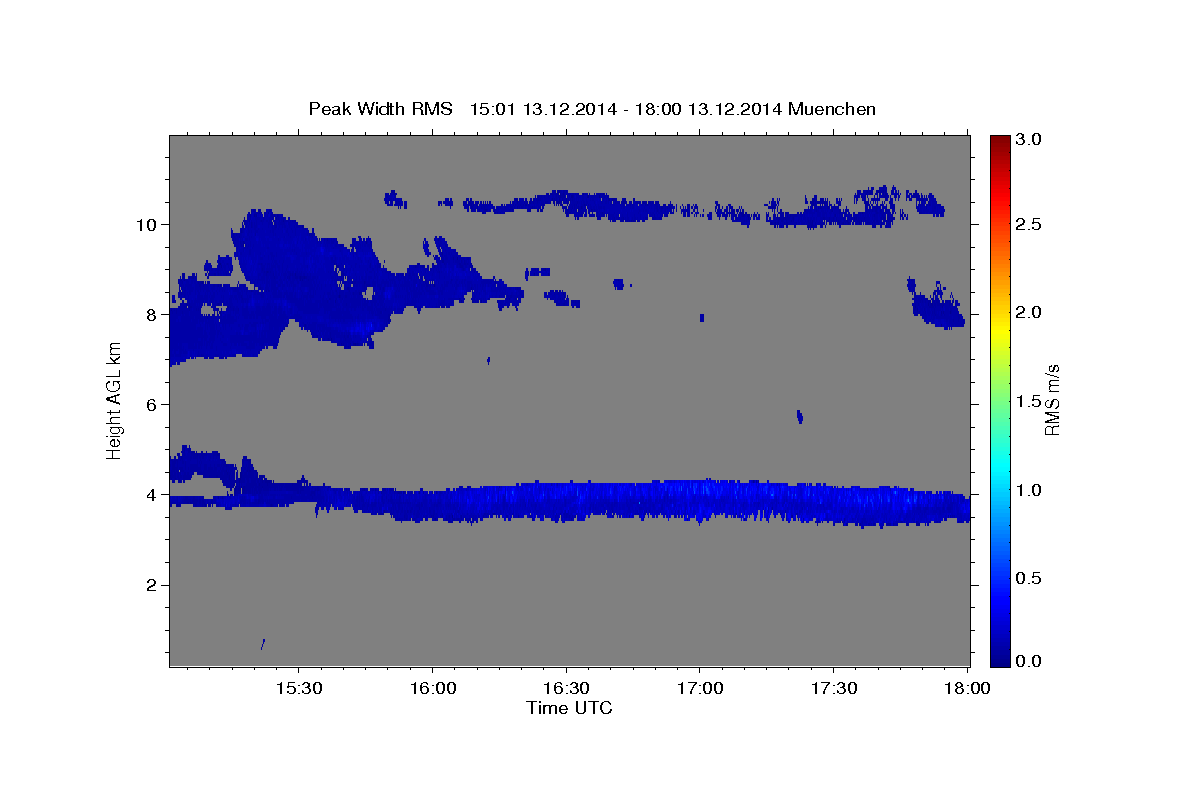Click the 17:00 time tick label
1200x800 pixels.
[x=700, y=688]
